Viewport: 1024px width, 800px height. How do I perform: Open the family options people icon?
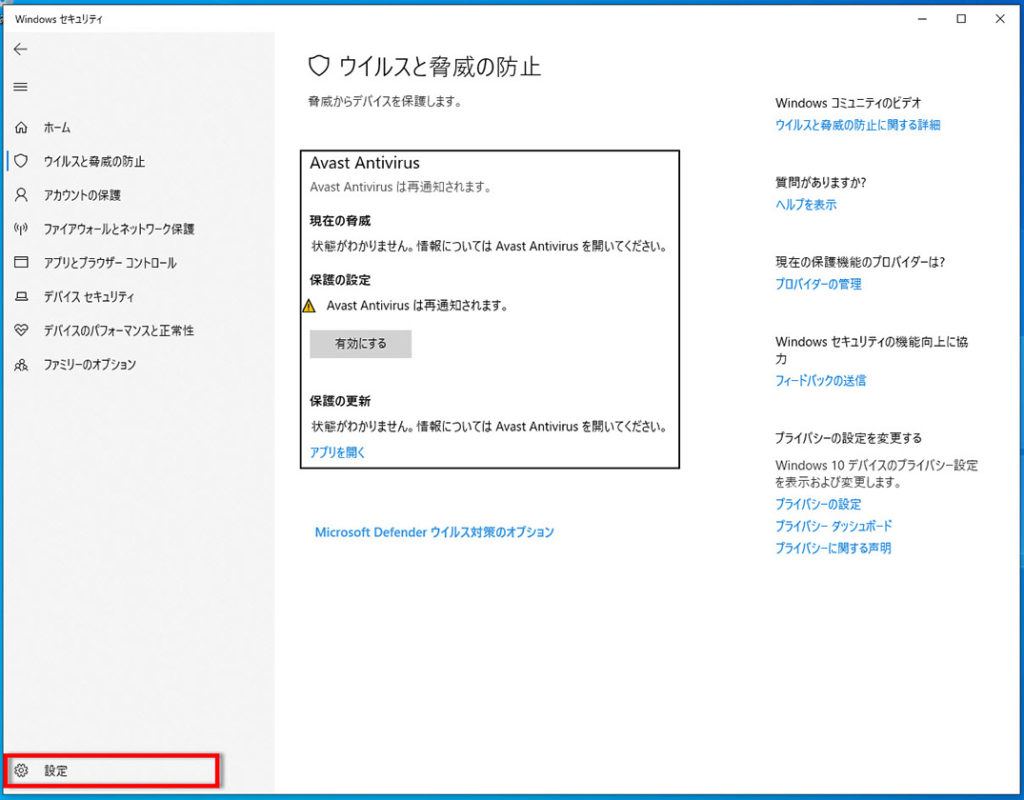click(x=21, y=364)
